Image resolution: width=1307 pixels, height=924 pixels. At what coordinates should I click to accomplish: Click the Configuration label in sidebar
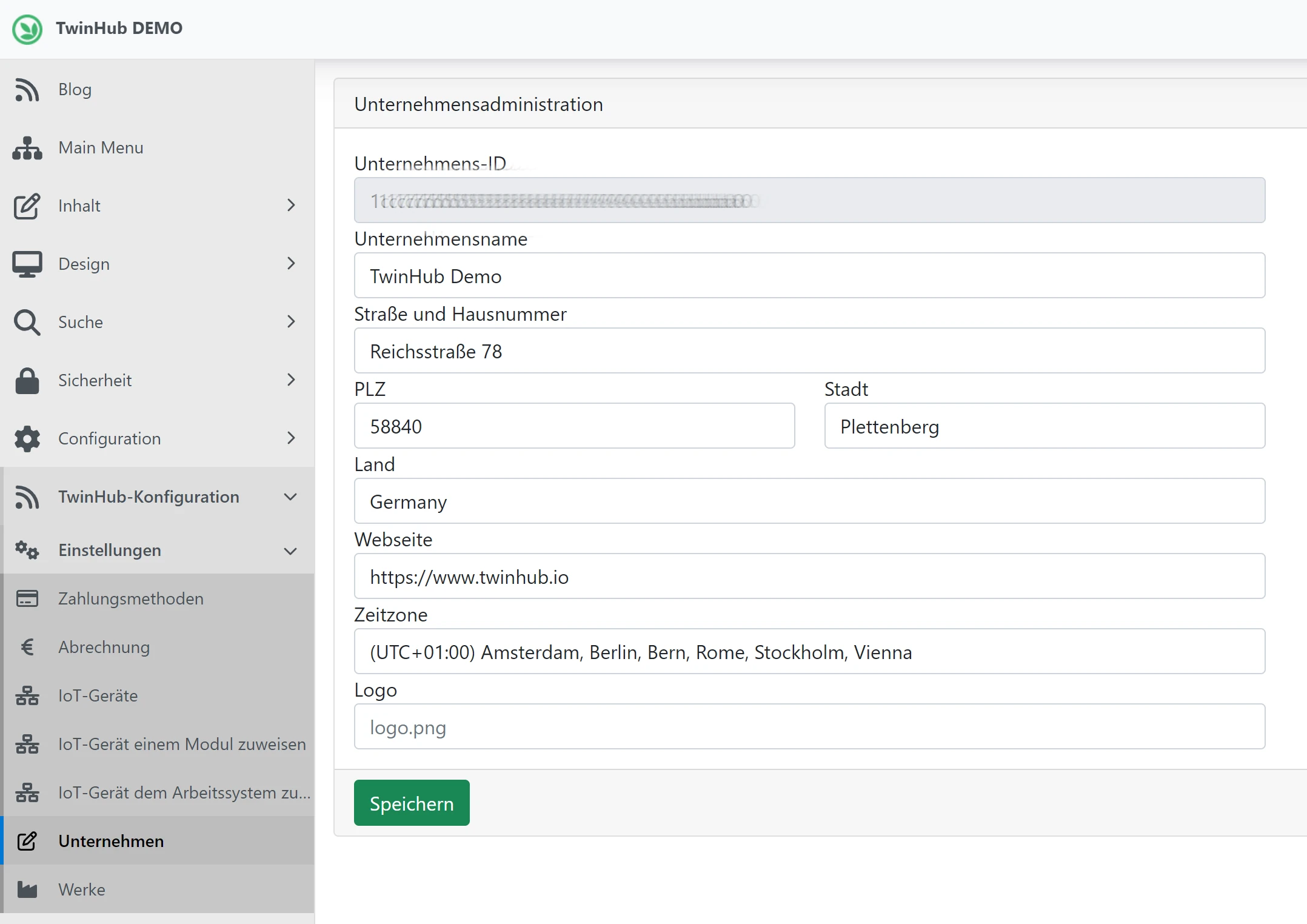(109, 439)
